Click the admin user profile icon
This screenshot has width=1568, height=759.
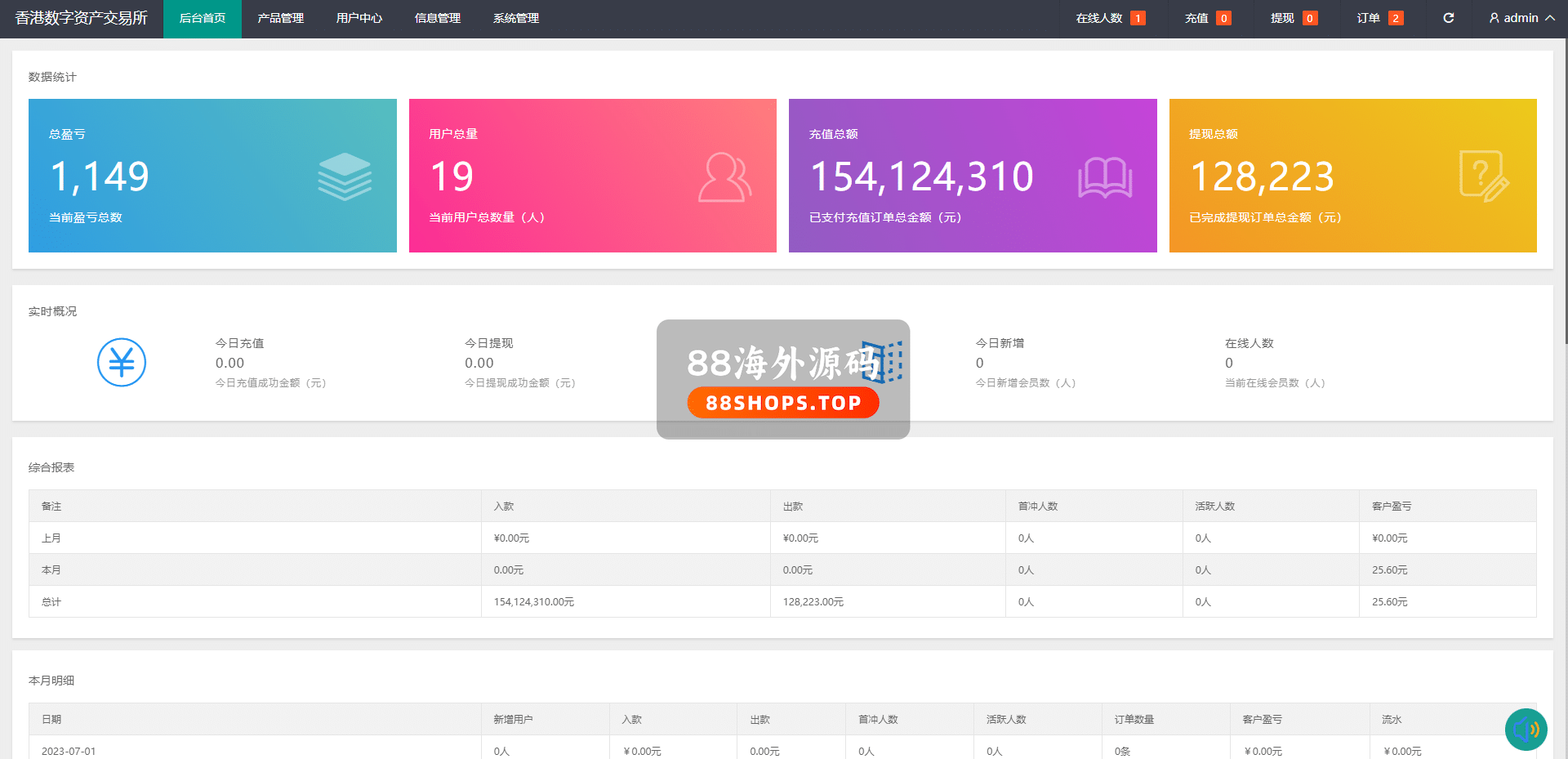coord(1494,18)
